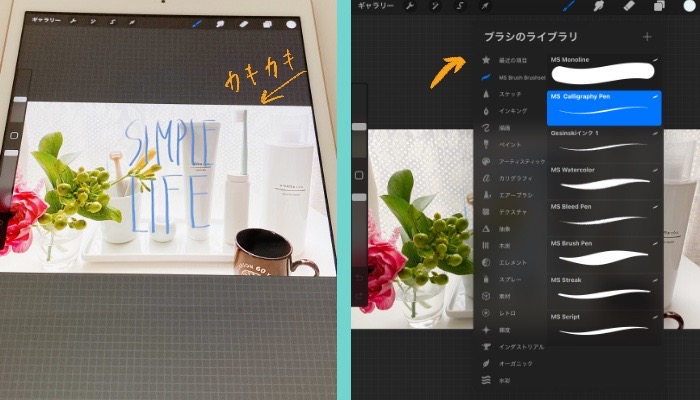Click opacity slider handle on left iPad sidebar
The image size is (700, 400).
tap(11, 153)
